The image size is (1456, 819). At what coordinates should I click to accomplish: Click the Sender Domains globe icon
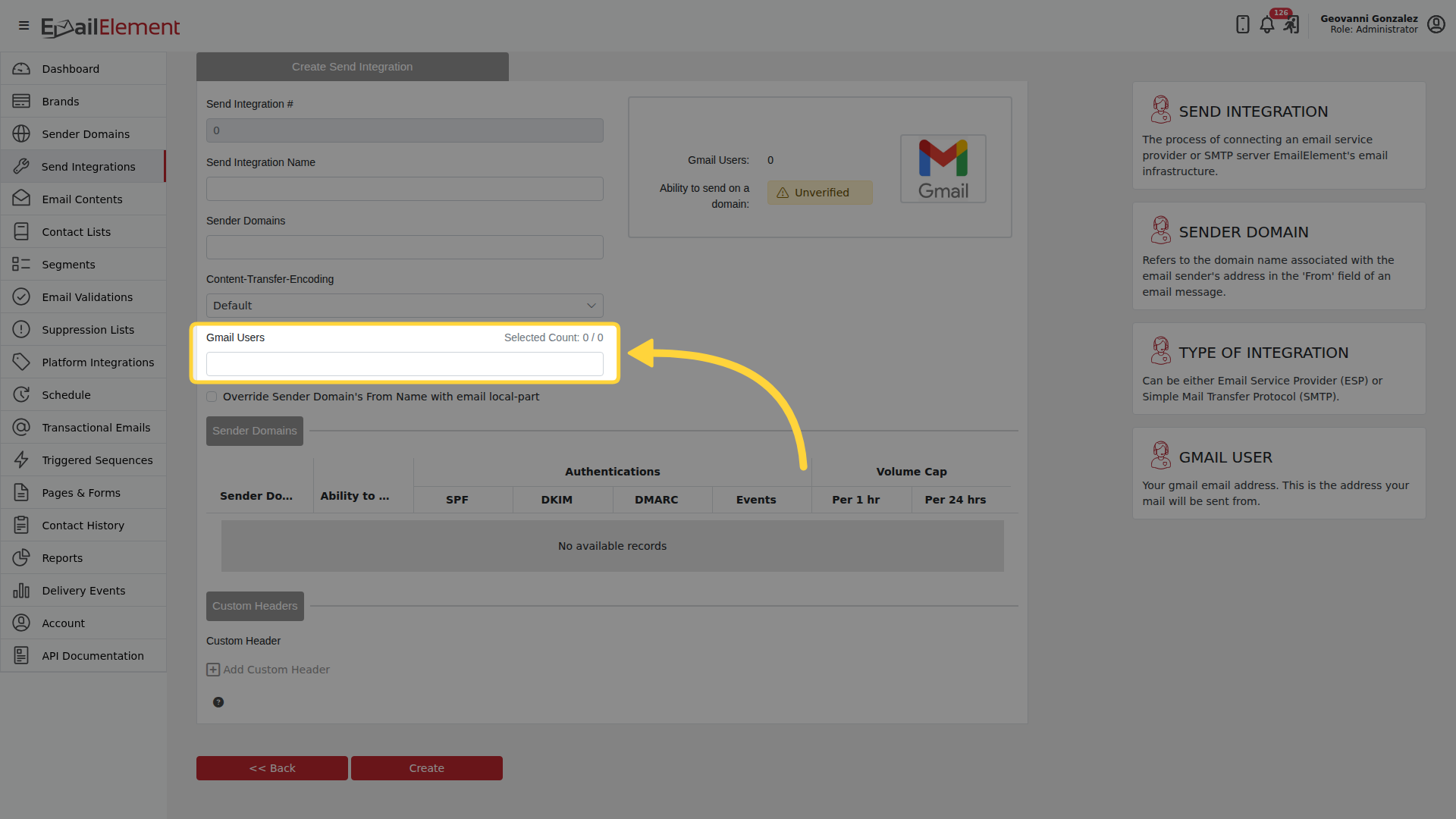21,134
